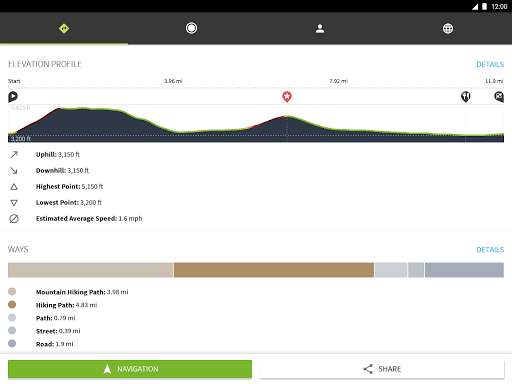Click the average speed diameter icon
The width and height of the screenshot is (512, 384).
click(14, 219)
